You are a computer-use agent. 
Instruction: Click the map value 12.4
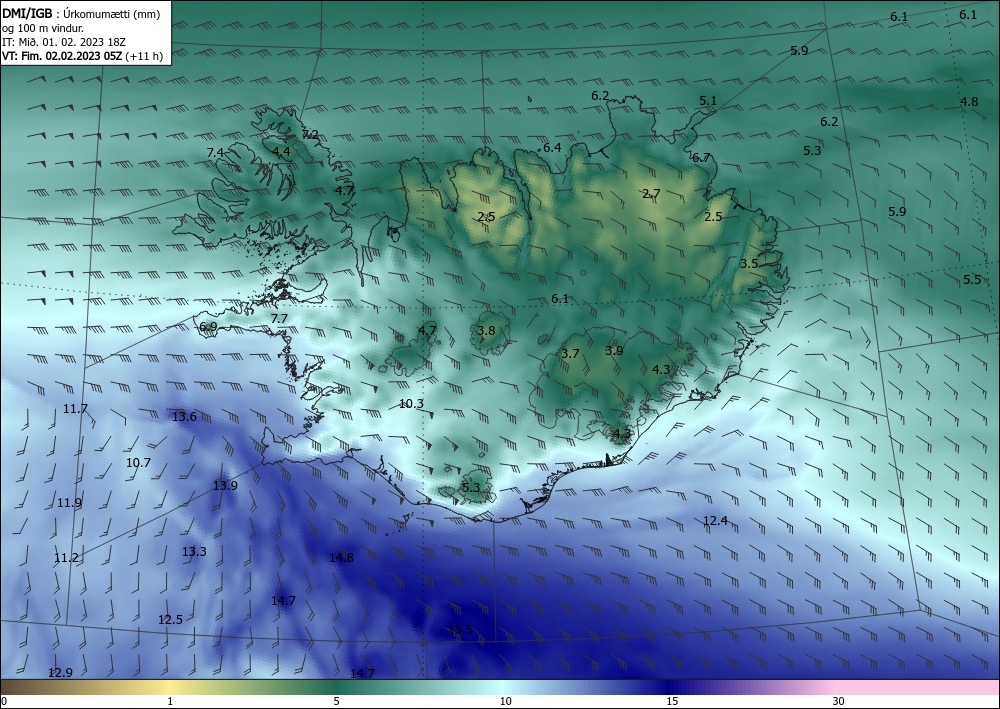click(716, 521)
